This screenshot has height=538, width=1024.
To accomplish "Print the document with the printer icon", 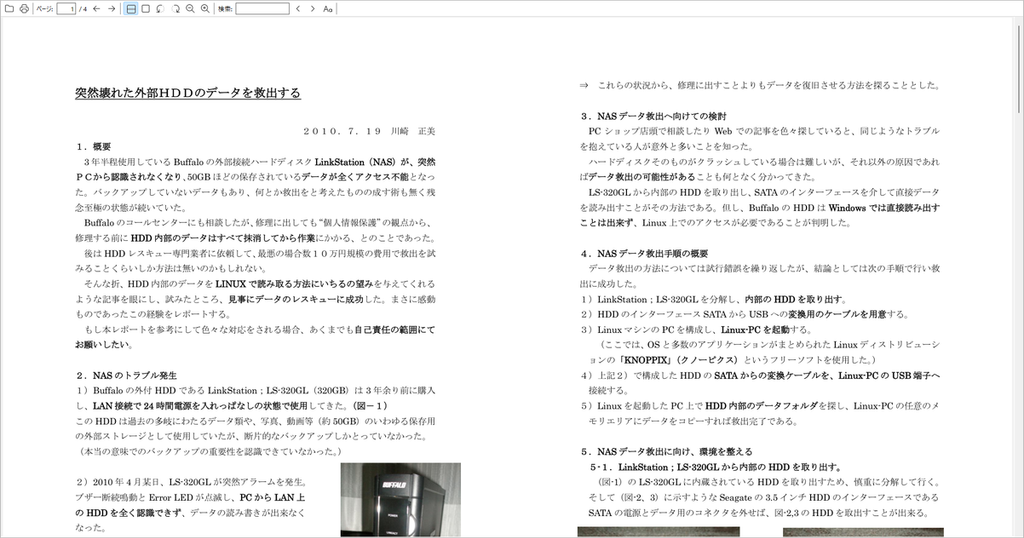I will coord(24,8).
